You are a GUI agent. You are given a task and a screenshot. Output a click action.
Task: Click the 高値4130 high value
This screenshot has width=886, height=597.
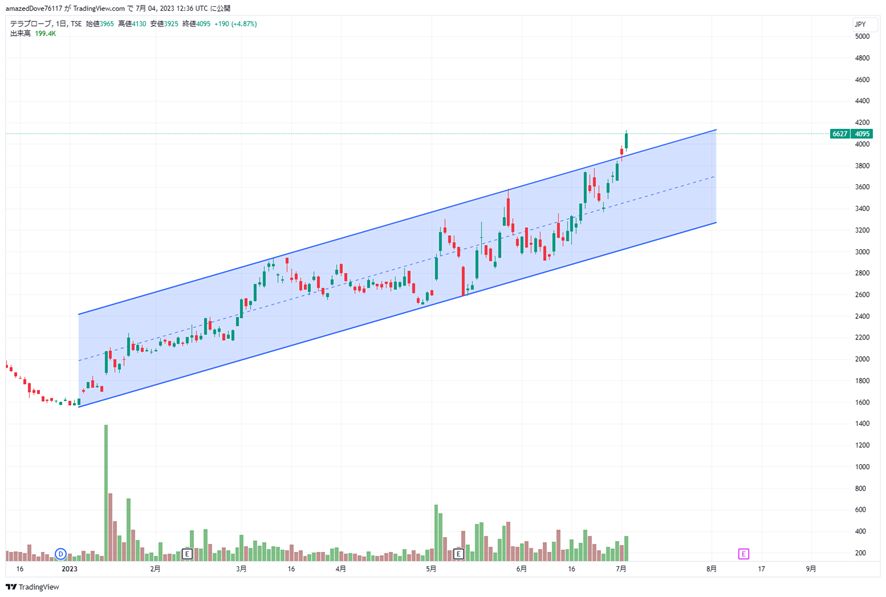(x=132, y=24)
